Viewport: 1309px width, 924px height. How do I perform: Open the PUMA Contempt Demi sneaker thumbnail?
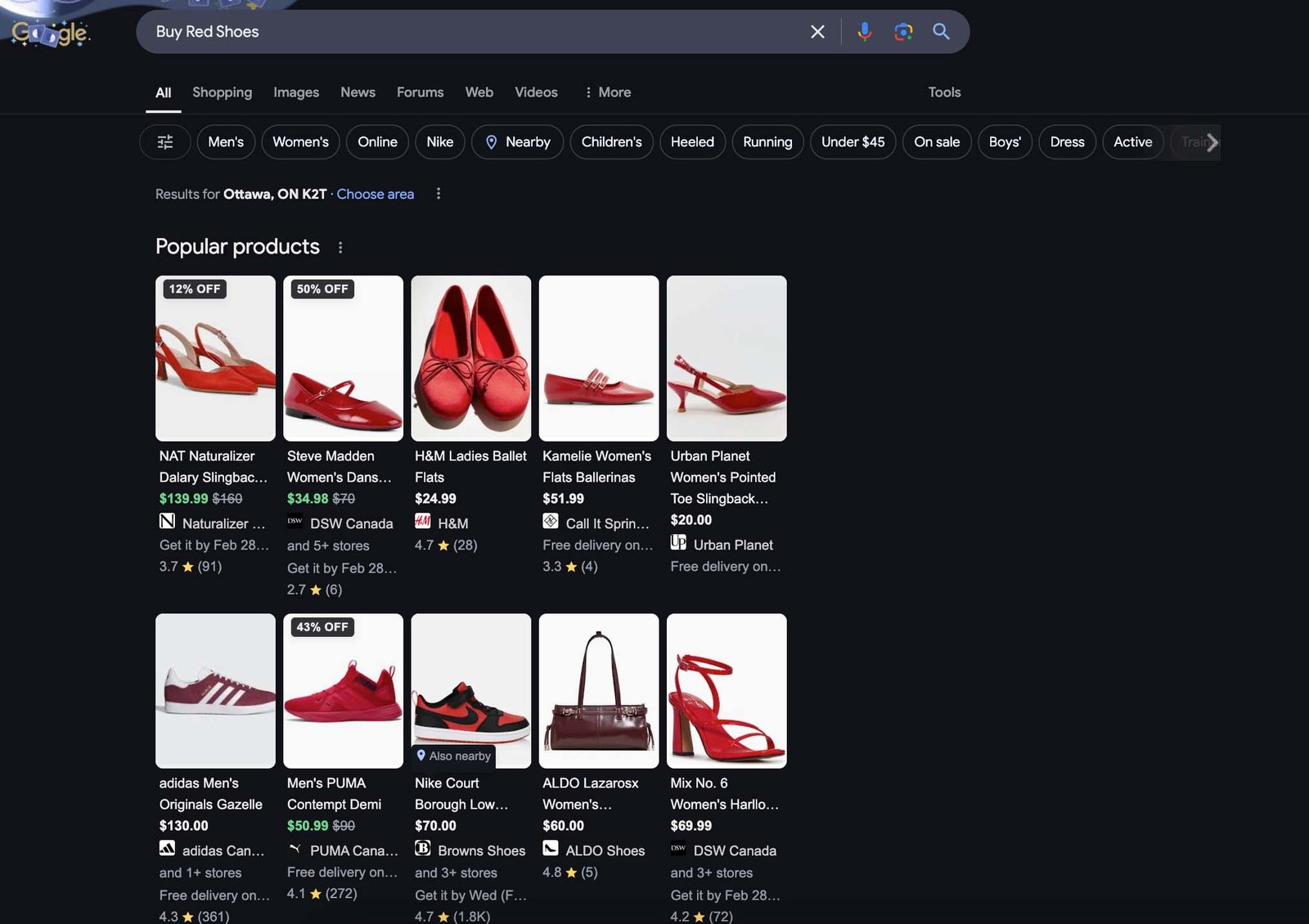(343, 691)
